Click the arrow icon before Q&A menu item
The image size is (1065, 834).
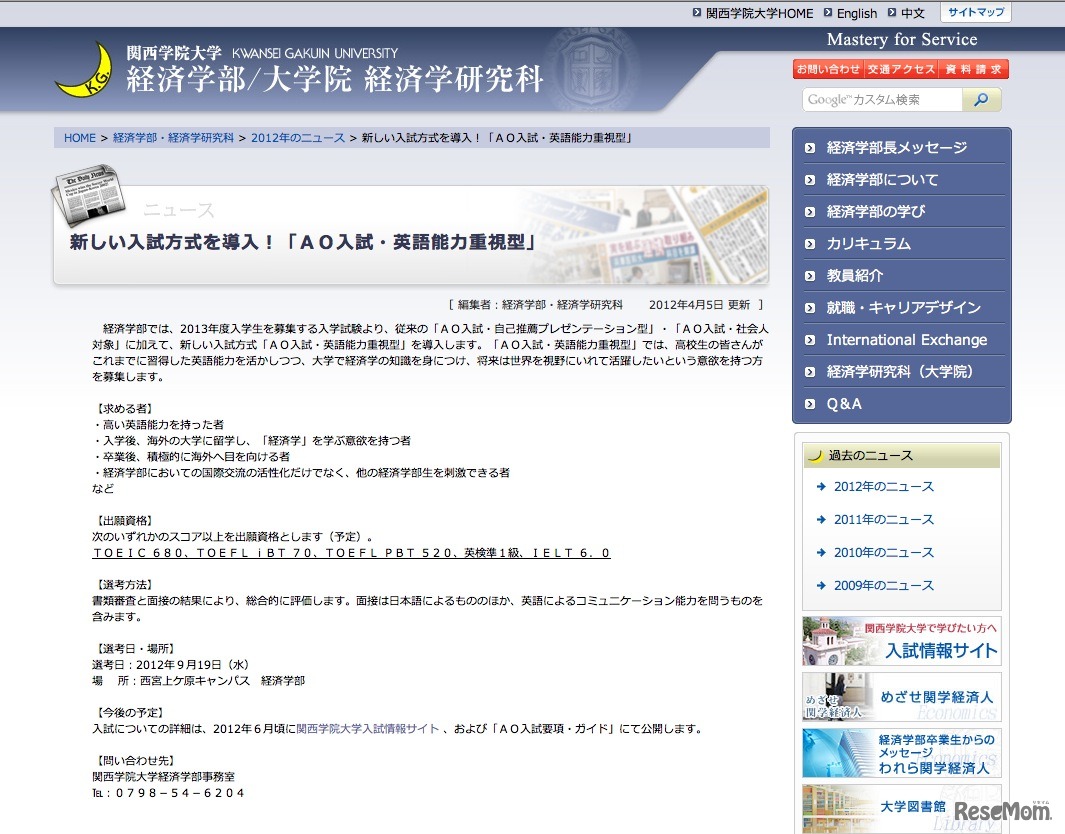[811, 404]
